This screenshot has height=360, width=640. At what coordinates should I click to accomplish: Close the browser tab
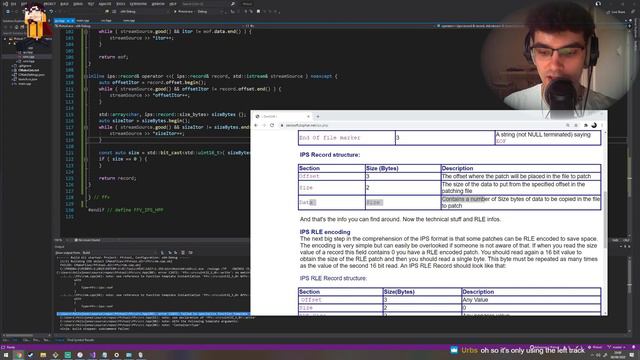click(309, 116)
